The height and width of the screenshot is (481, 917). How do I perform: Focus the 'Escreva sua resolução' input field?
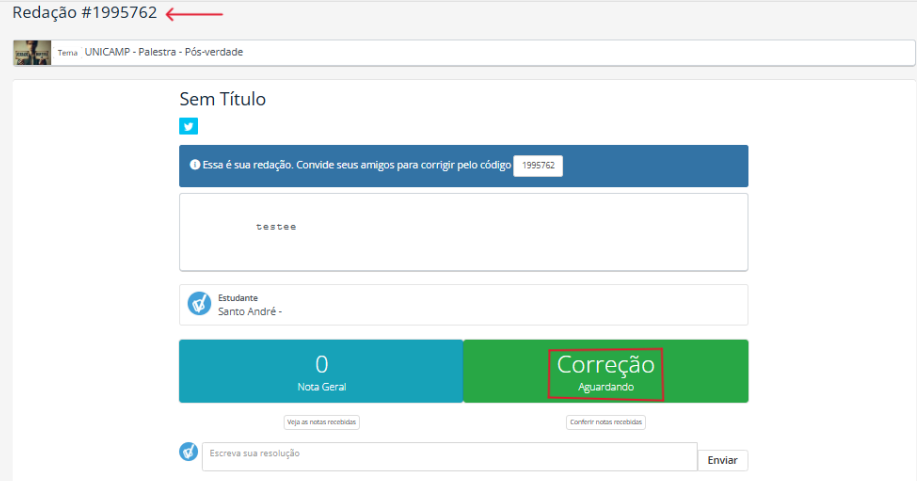coord(450,456)
